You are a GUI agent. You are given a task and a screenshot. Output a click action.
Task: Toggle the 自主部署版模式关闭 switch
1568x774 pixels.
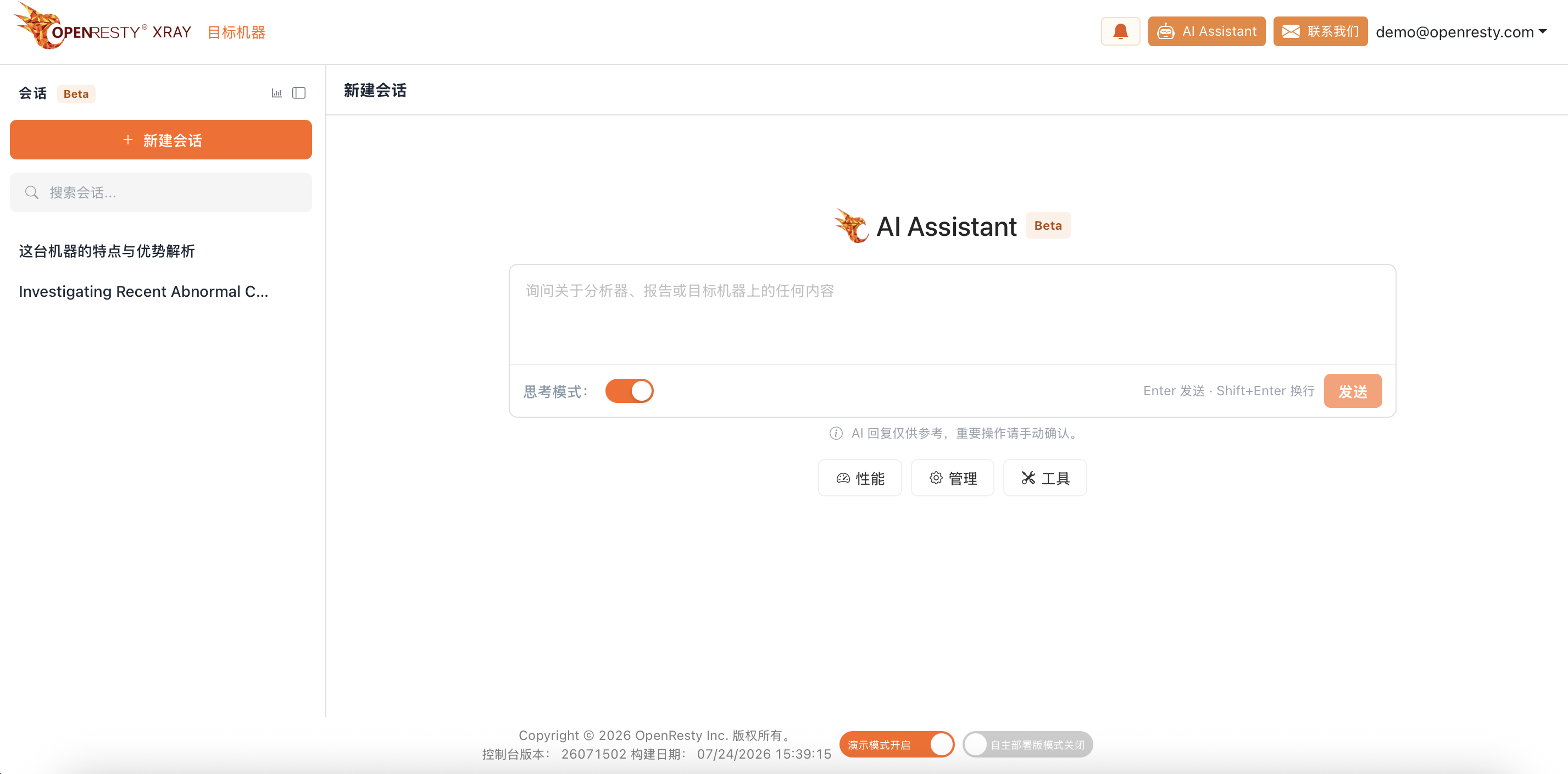pyautogui.click(x=1027, y=745)
